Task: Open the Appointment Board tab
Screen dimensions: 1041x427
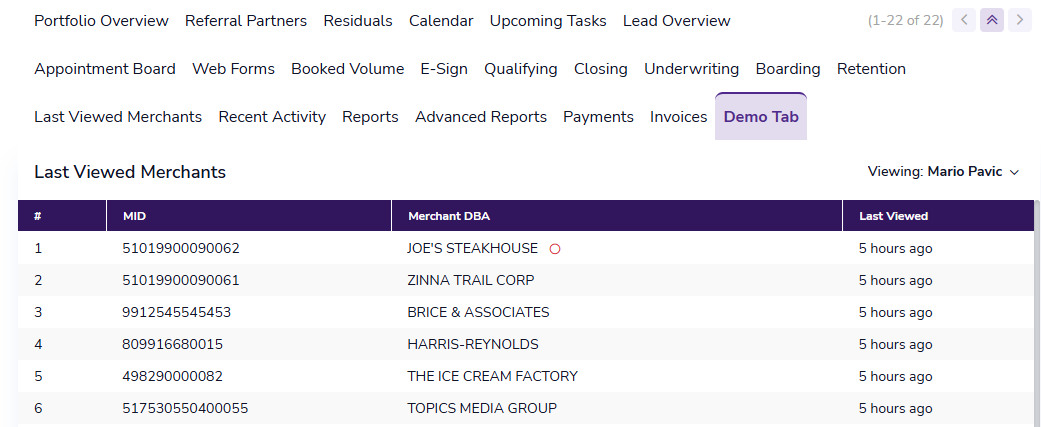Action: pos(105,69)
